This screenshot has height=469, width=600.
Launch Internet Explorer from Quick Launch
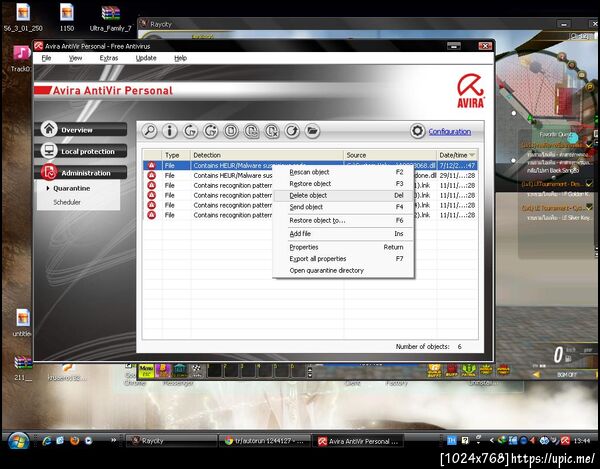47,441
